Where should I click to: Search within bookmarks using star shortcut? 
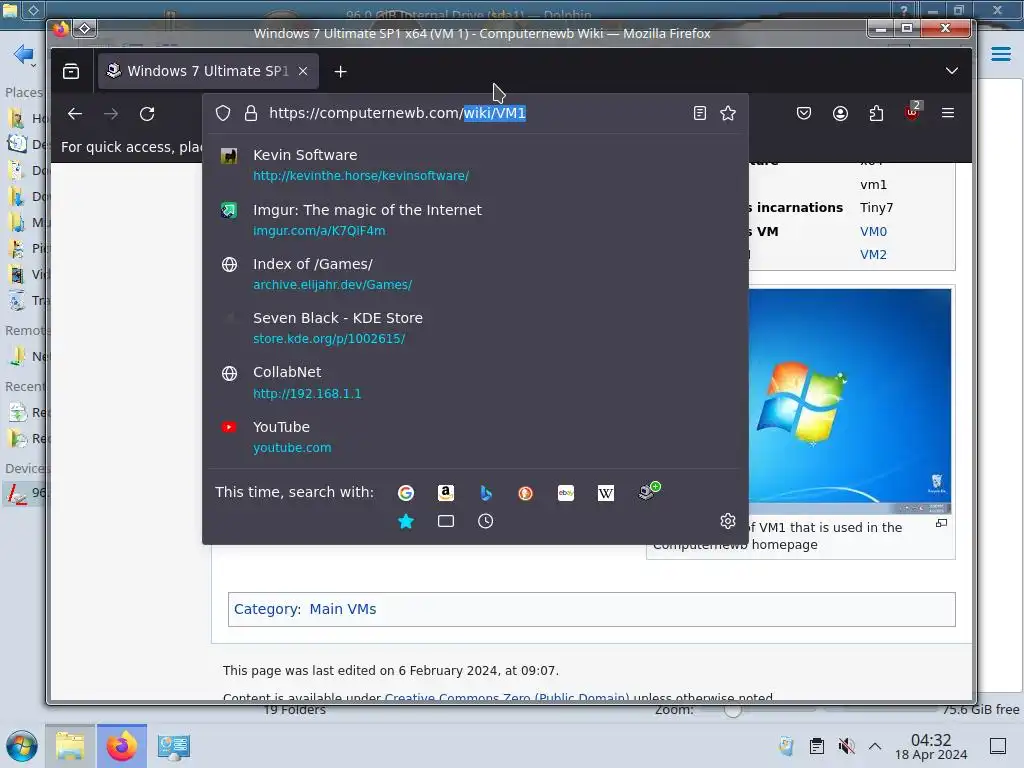point(406,521)
